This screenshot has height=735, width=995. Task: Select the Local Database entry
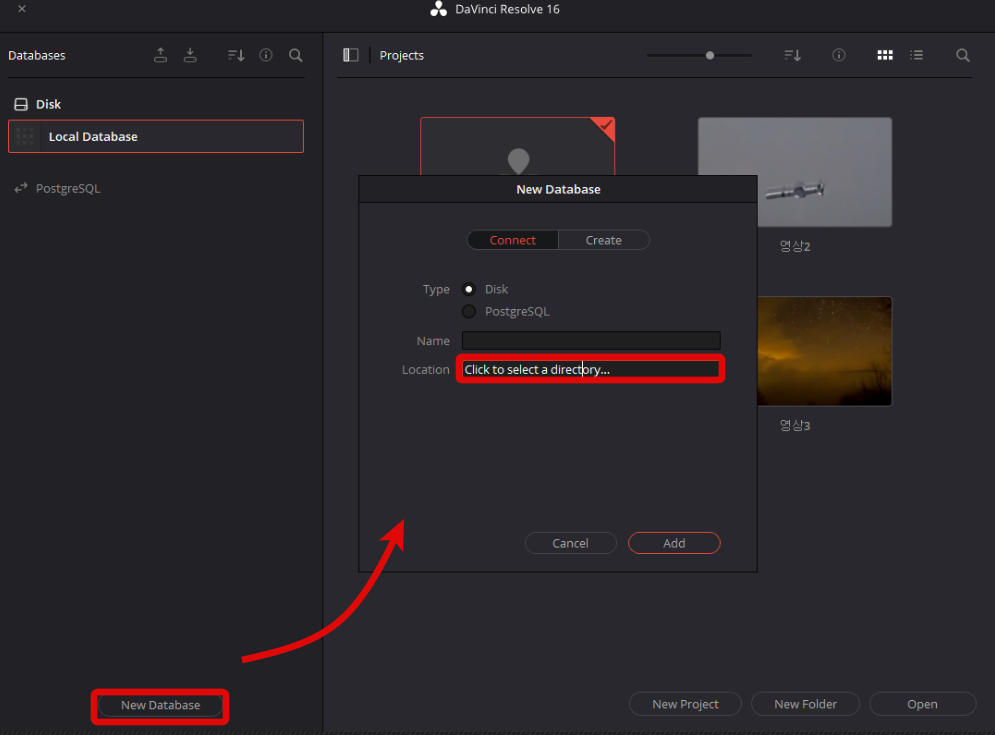(x=156, y=136)
